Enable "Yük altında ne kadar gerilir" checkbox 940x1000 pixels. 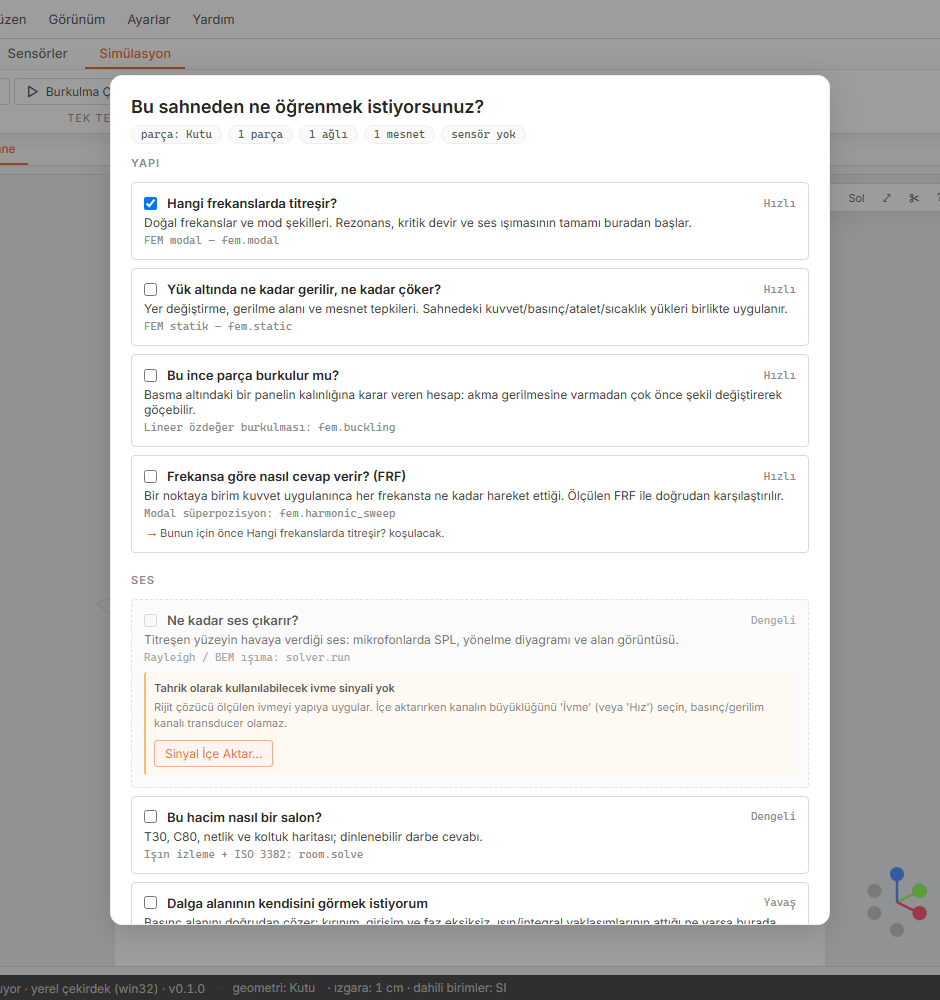151,290
